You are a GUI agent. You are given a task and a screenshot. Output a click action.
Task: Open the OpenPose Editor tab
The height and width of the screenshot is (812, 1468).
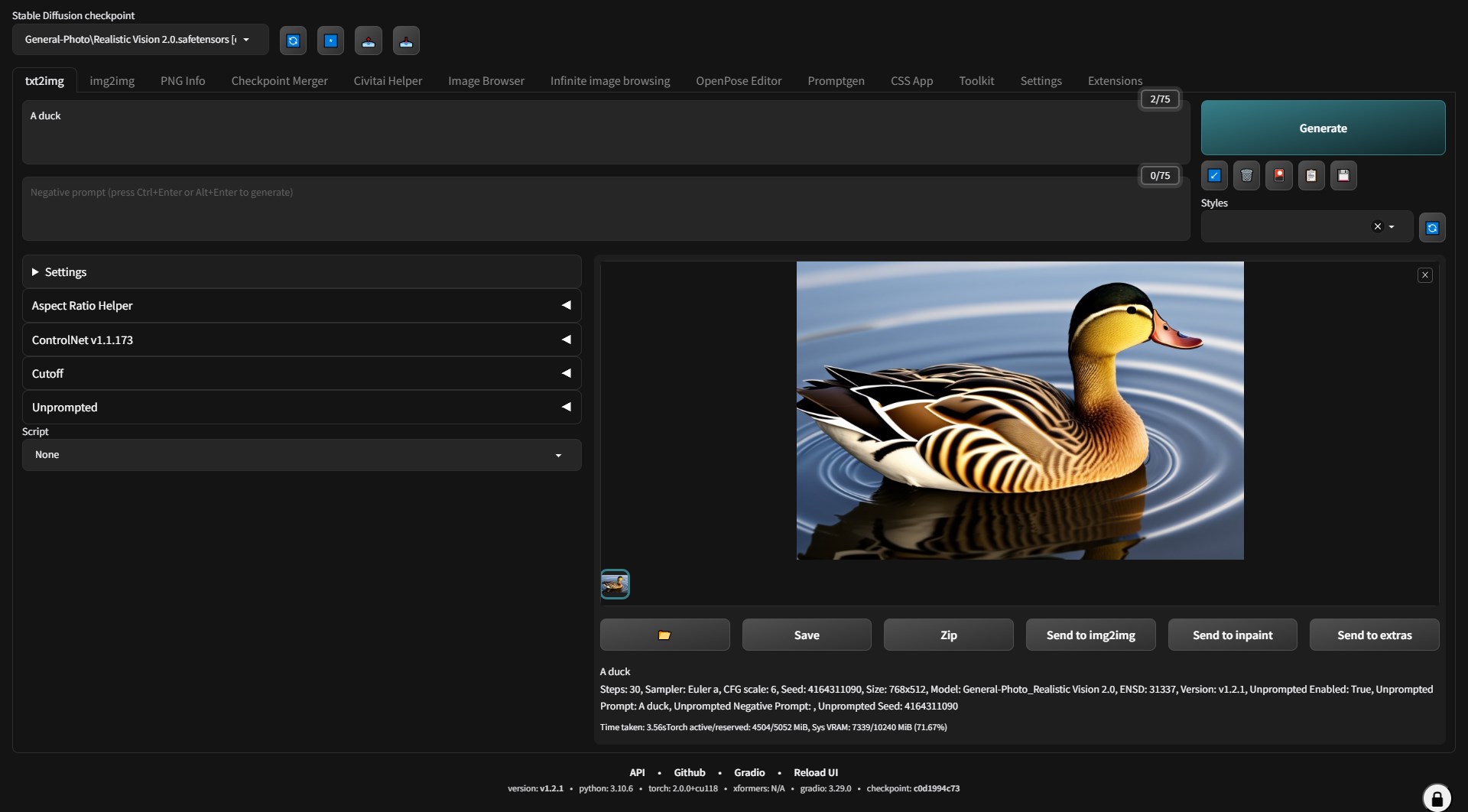(738, 81)
